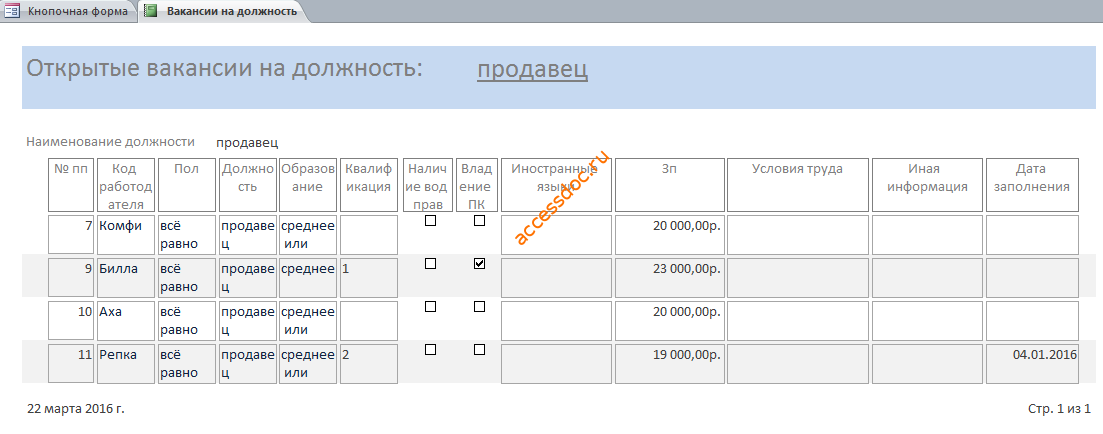Click the Образование column header
This screenshot has width=1103, height=434.
[x=308, y=185]
